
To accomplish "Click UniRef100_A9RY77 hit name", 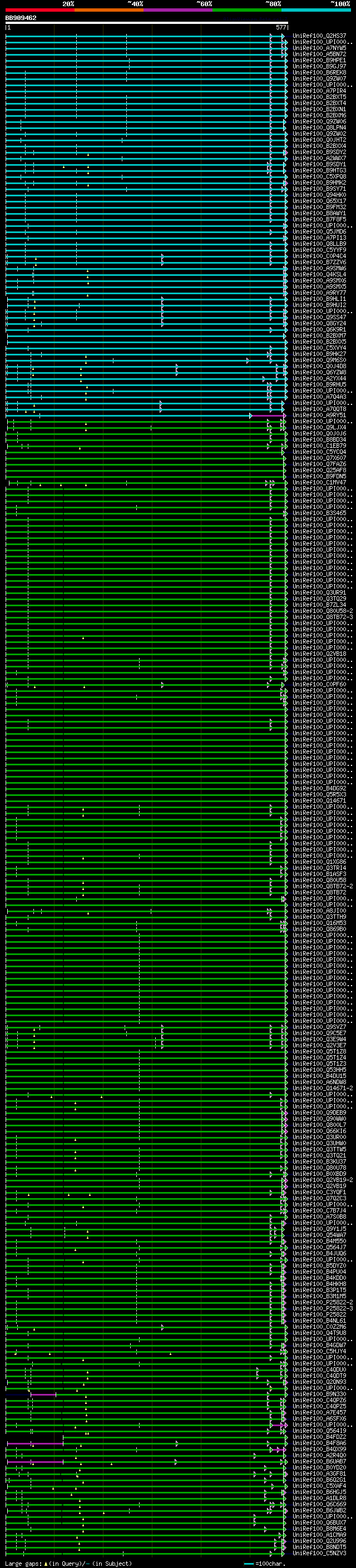I will click(x=319, y=293).
